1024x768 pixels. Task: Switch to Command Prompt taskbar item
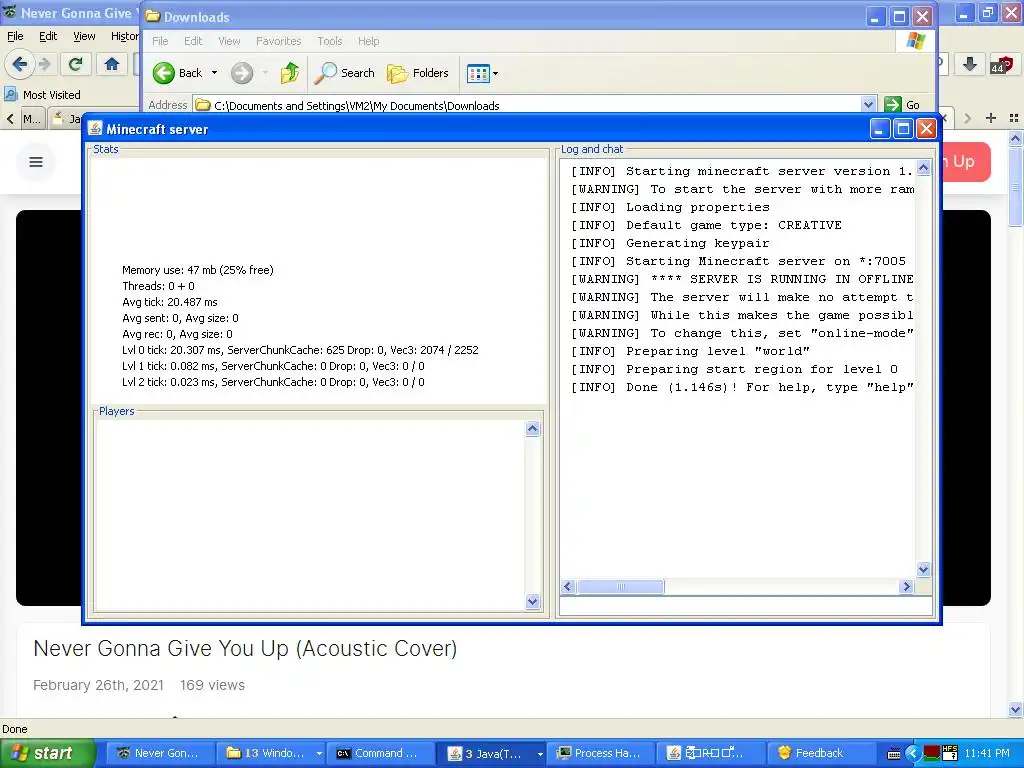(380, 753)
